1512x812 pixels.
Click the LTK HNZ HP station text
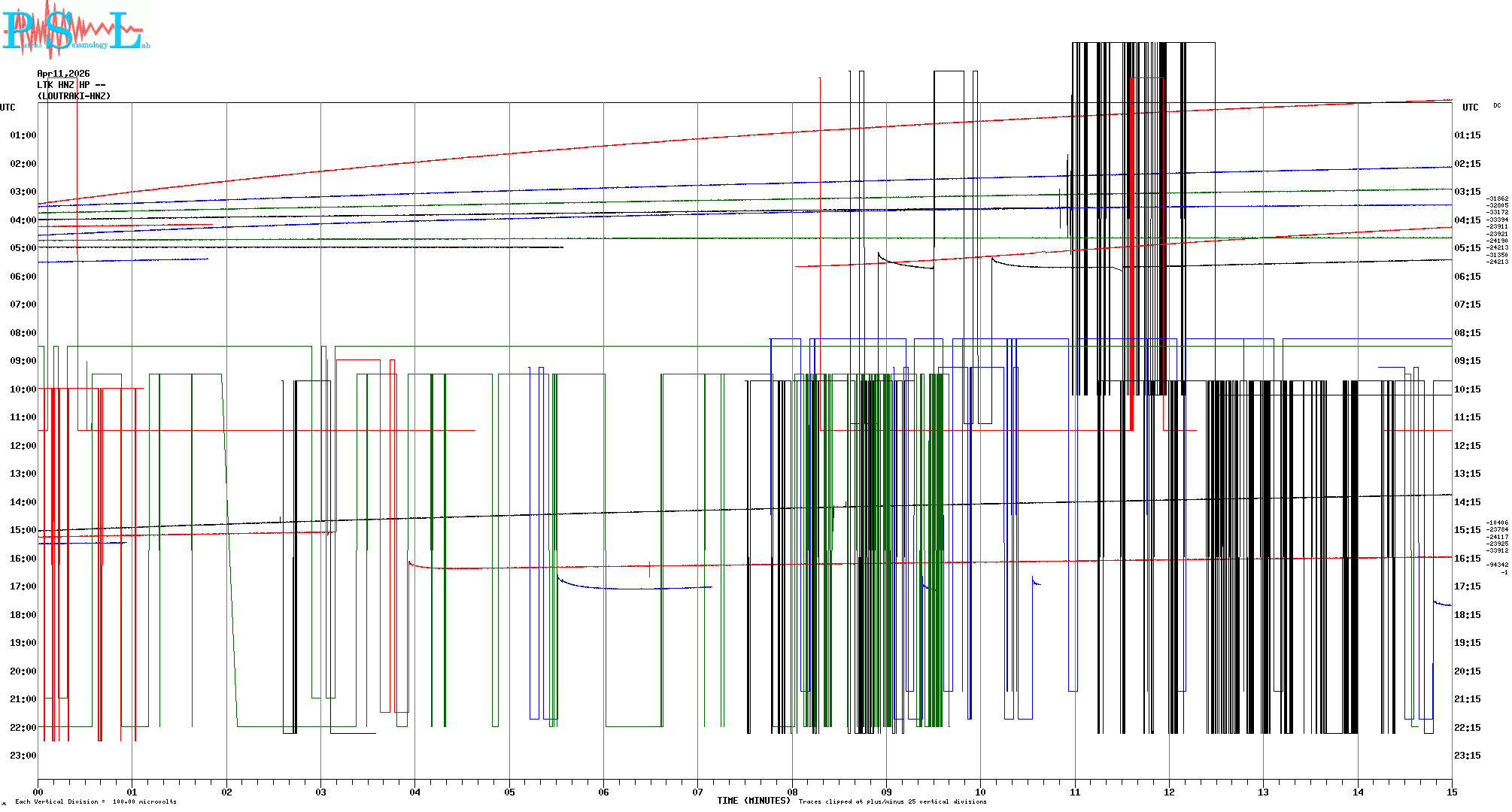click(71, 85)
